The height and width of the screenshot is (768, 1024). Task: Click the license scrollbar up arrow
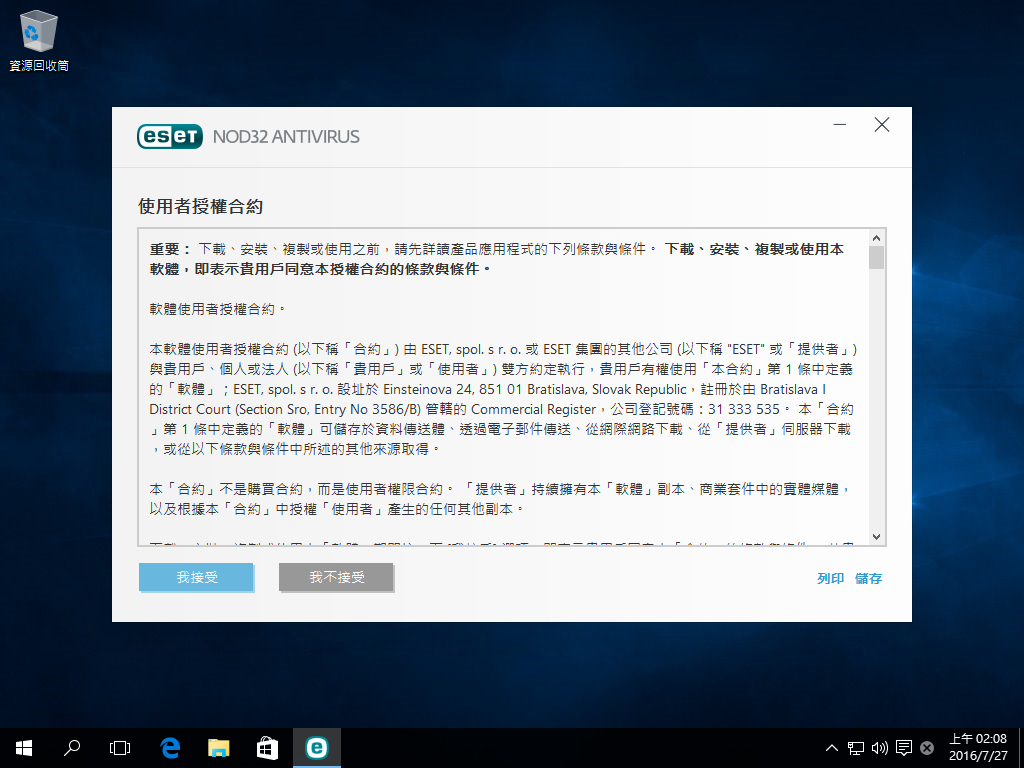pos(876,238)
